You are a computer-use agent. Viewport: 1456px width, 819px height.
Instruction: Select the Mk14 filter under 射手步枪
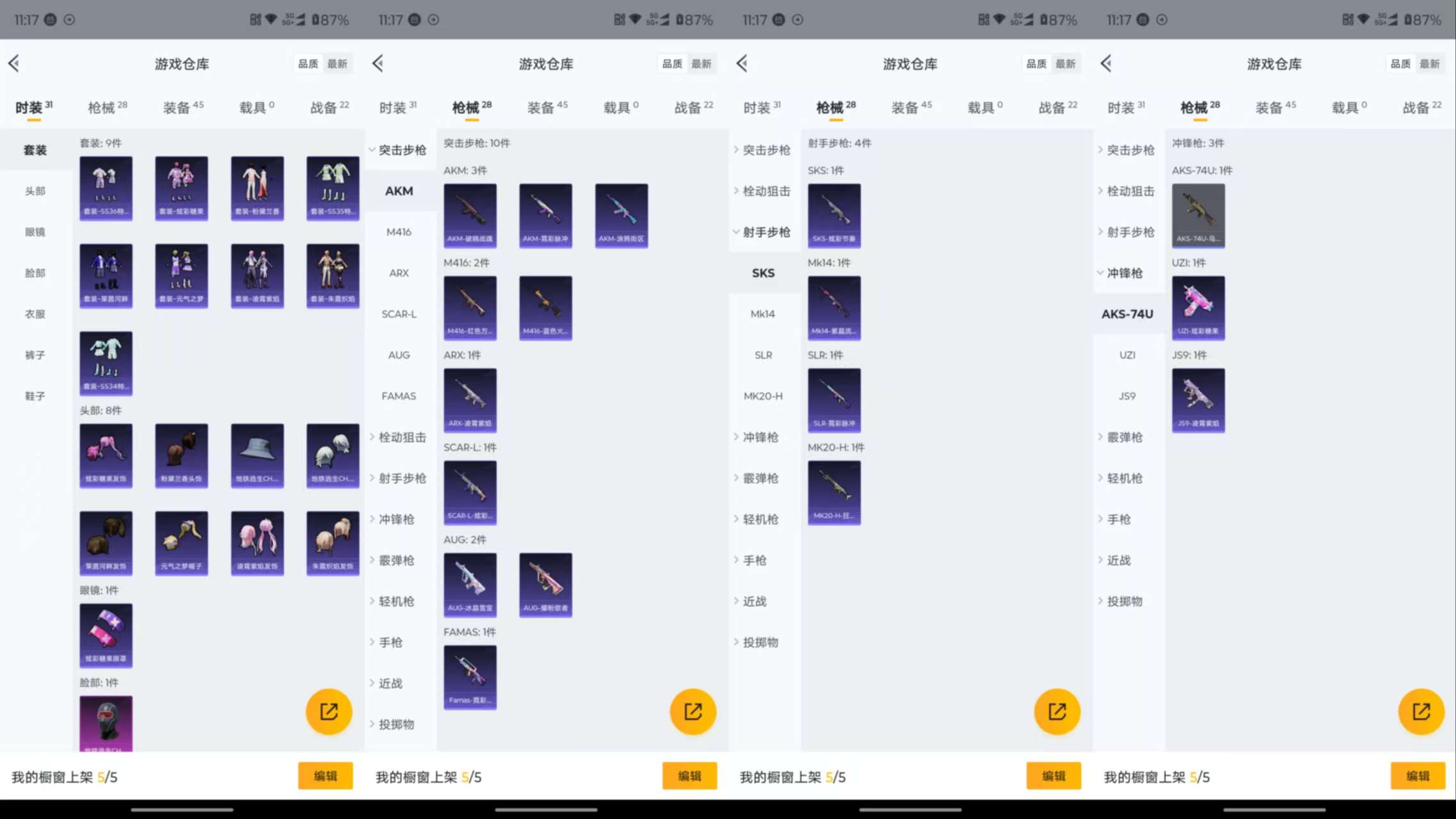pos(764,314)
